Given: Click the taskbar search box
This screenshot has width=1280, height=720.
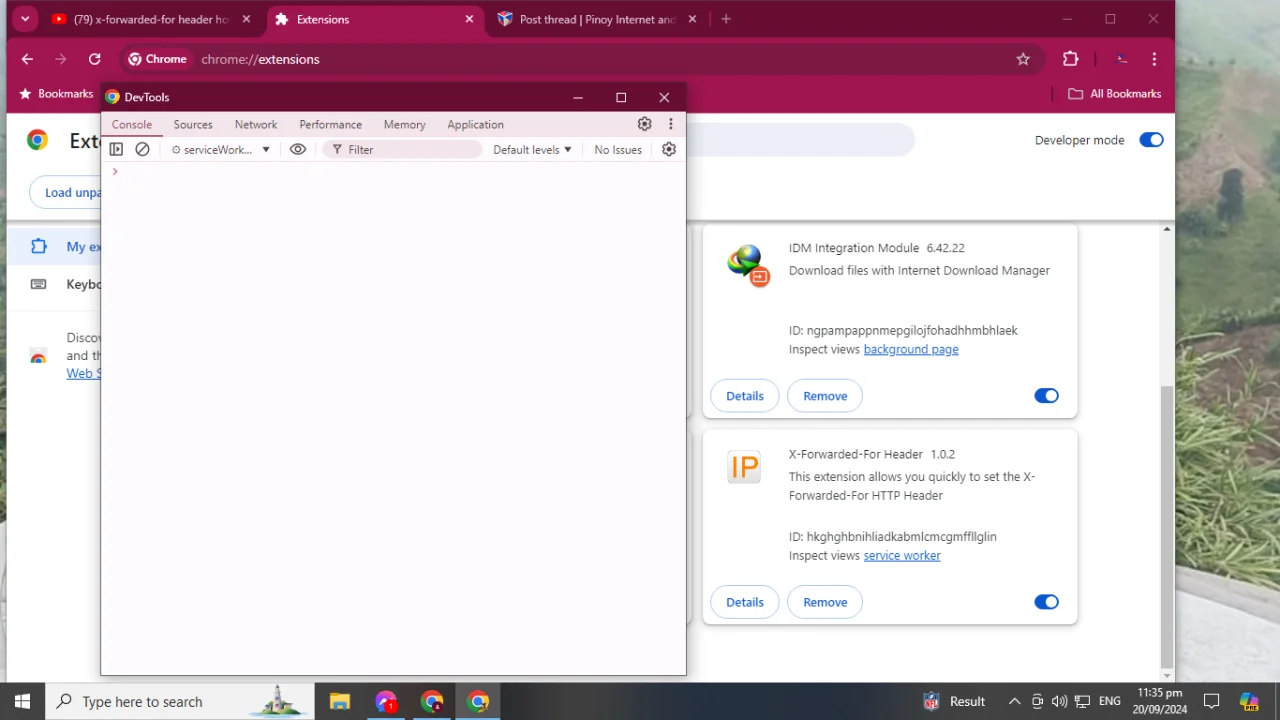Looking at the screenshot, I should point(180,701).
